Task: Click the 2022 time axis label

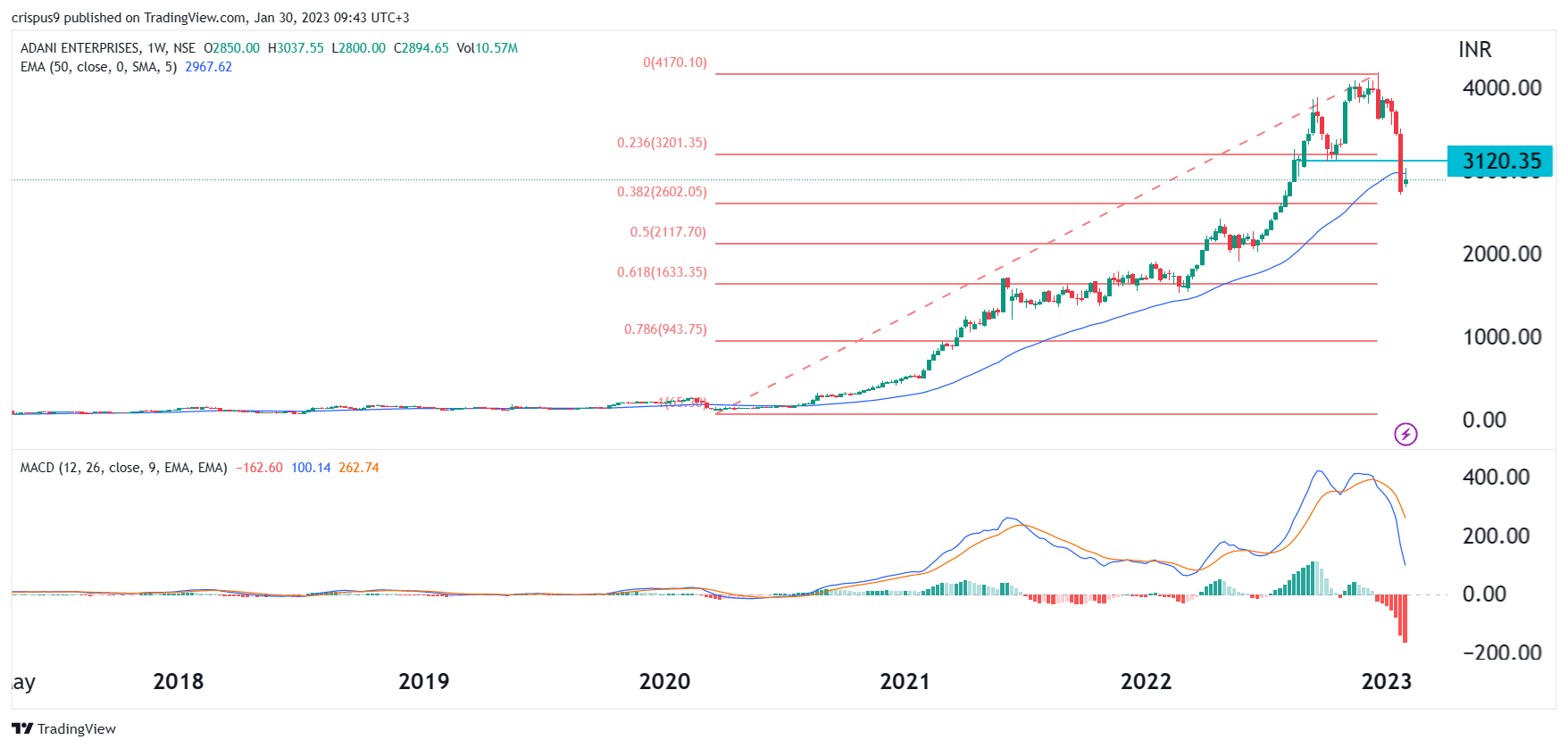Action: click(1146, 682)
